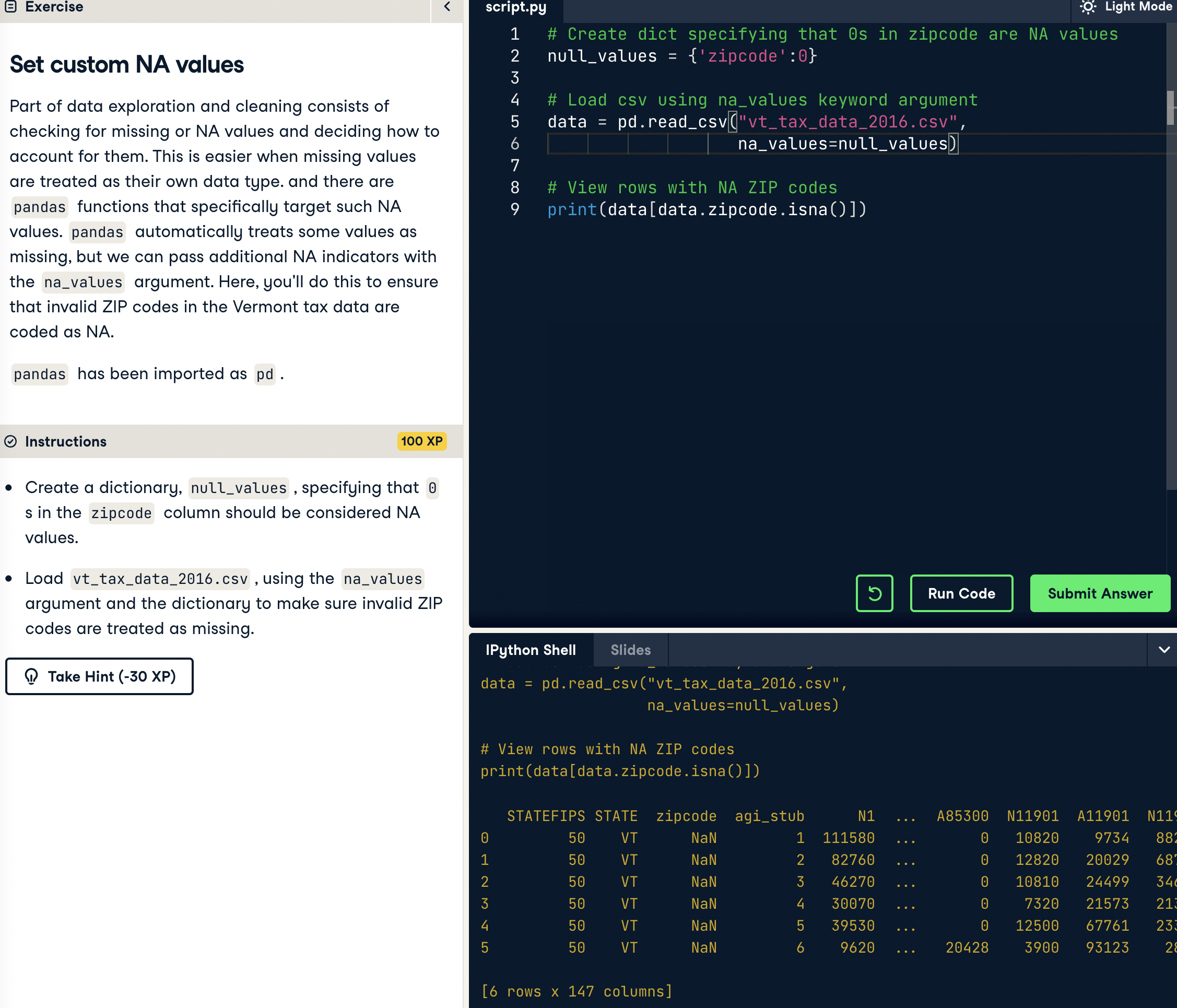Click the Submit Answer button
Screen dimensions: 1177x1008
click(1099, 593)
